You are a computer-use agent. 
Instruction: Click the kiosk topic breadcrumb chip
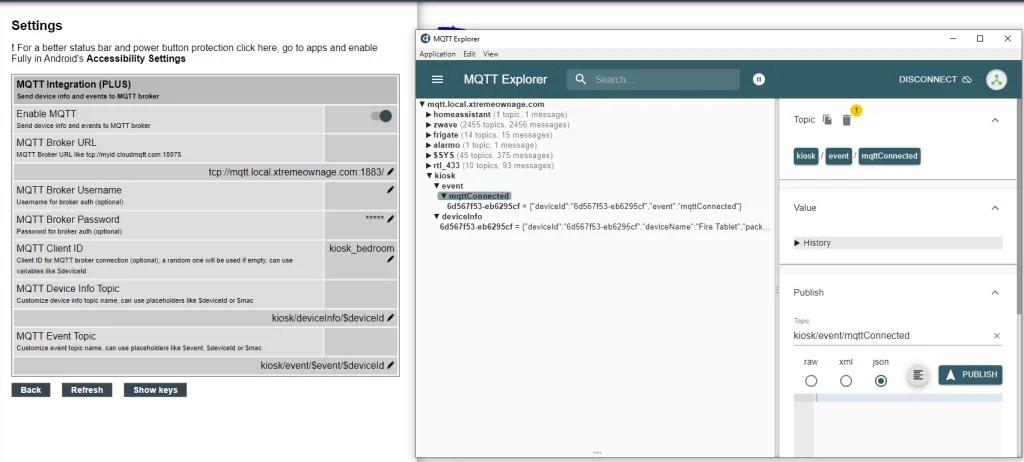click(806, 156)
